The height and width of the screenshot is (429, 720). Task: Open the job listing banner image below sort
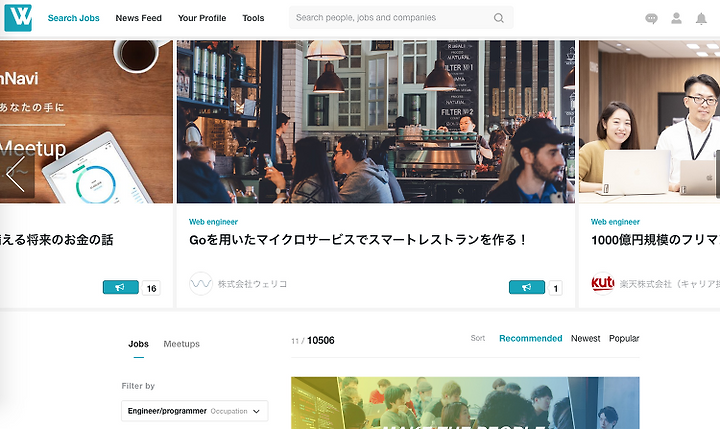(x=465, y=403)
